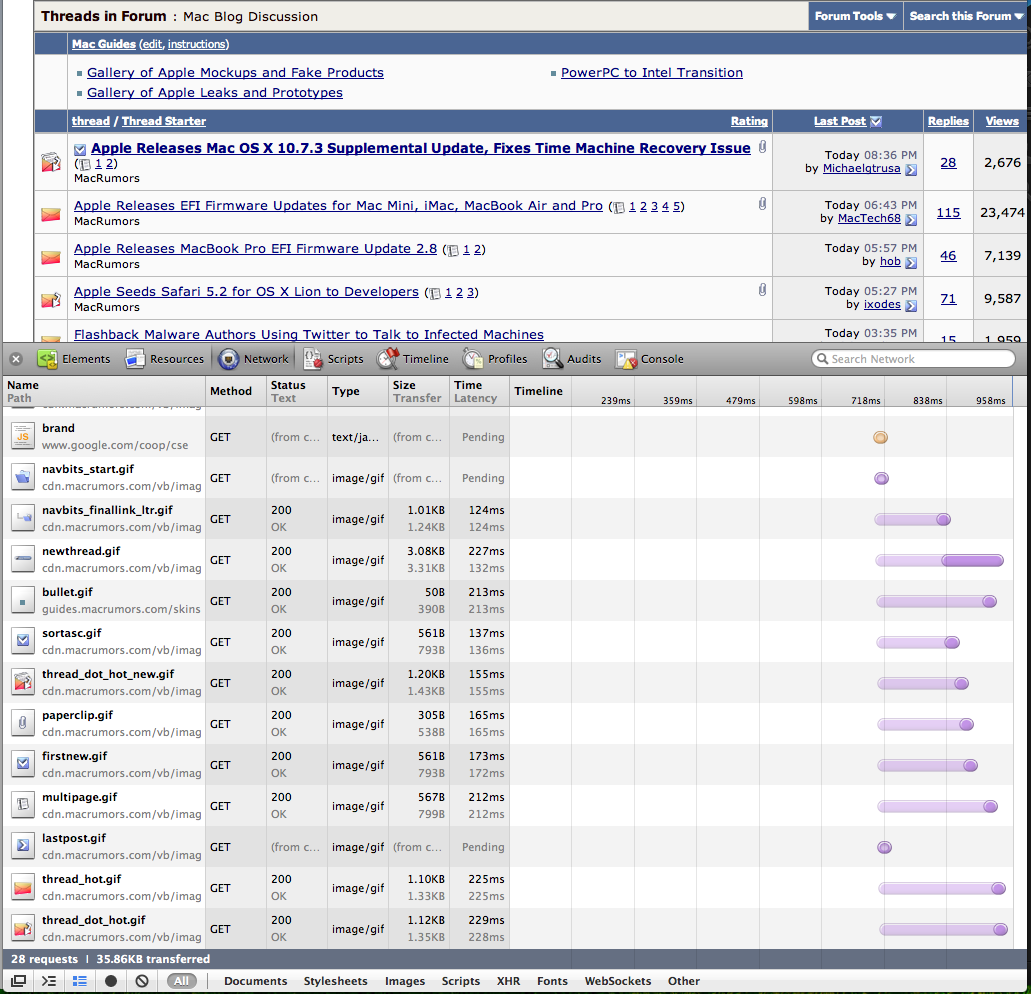Go to last post by Michaelgtrusa arrow icon
This screenshot has height=994, width=1031.
pos(911,170)
